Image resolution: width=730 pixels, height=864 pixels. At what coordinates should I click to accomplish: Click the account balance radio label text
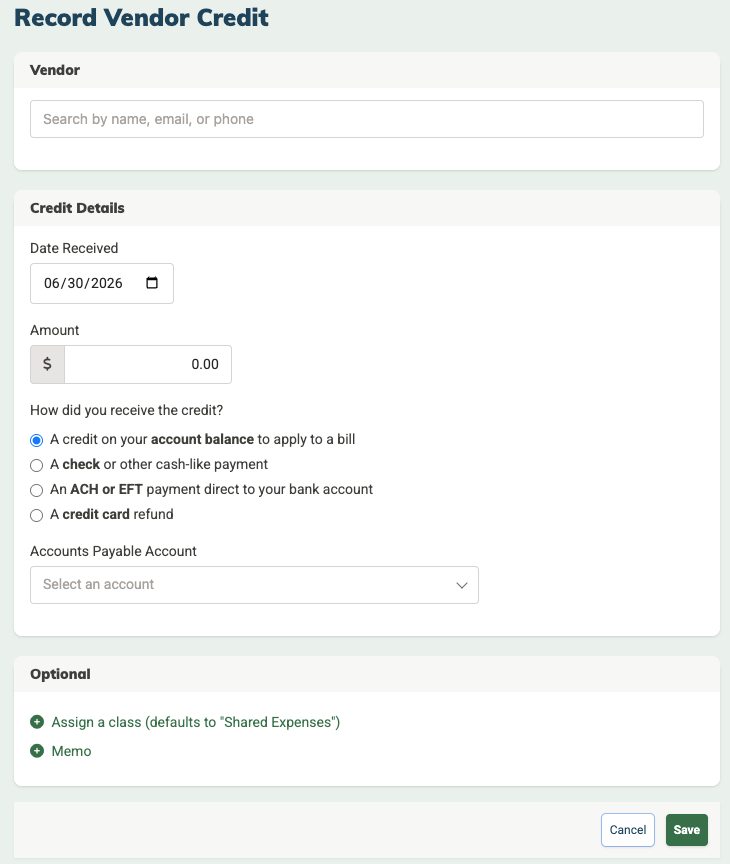pos(202,439)
